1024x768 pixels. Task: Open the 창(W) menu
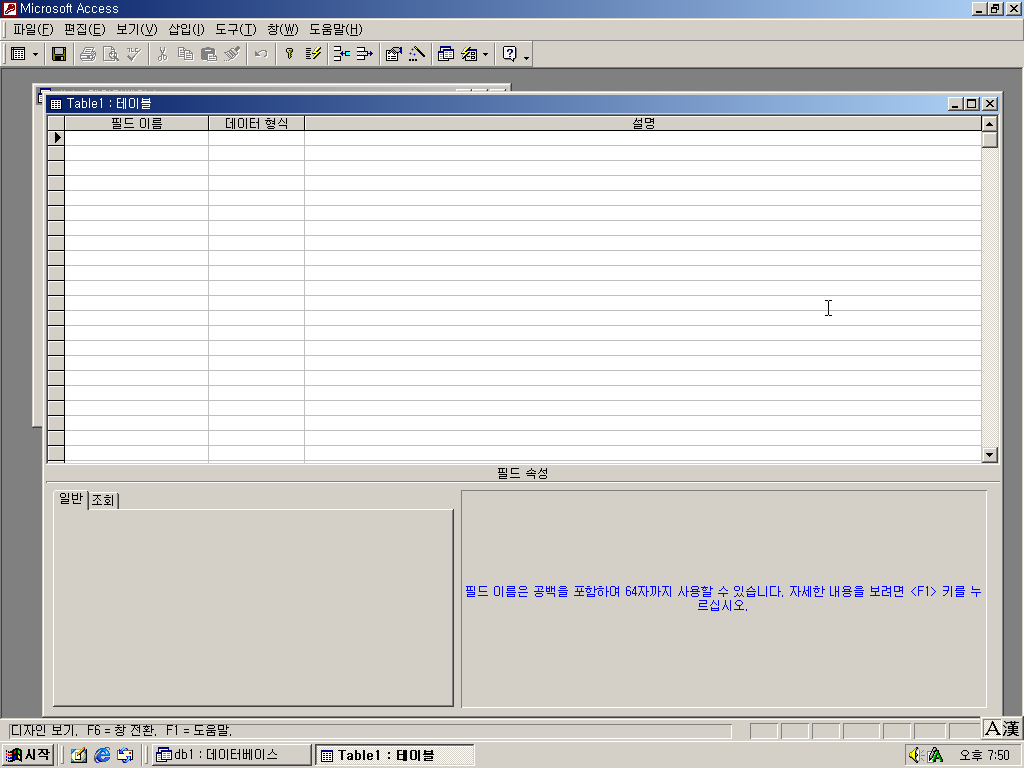point(283,29)
